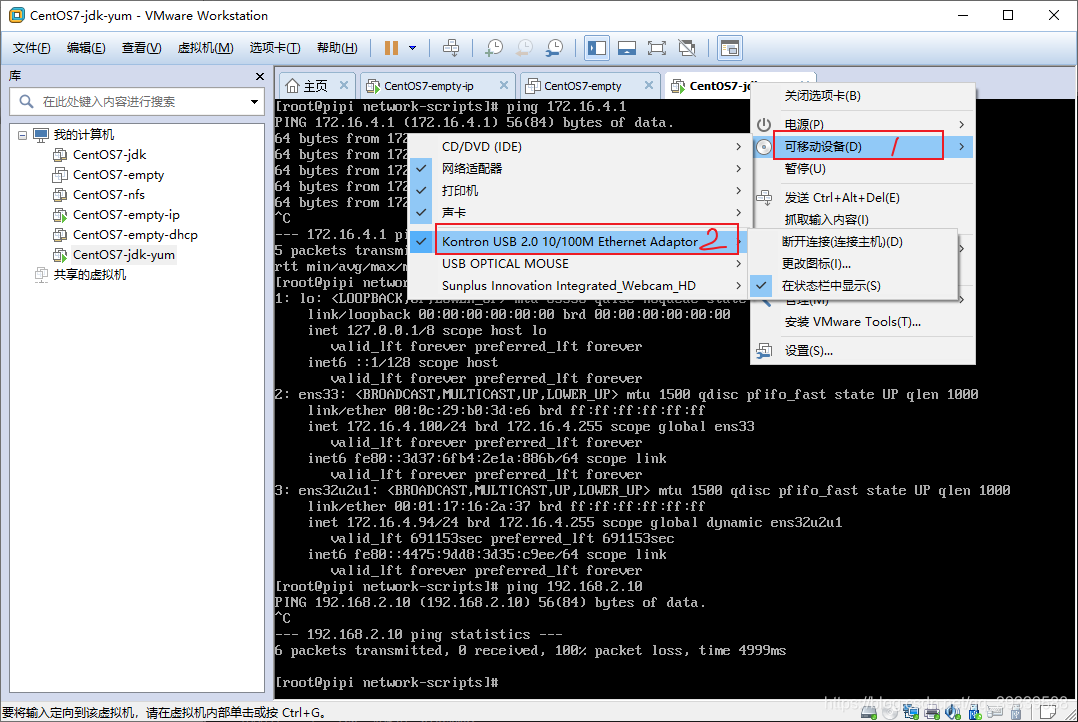Image resolution: width=1078 pixels, height=722 pixels.
Task: Click the orange pause virtual machine button
Action: tap(391, 47)
